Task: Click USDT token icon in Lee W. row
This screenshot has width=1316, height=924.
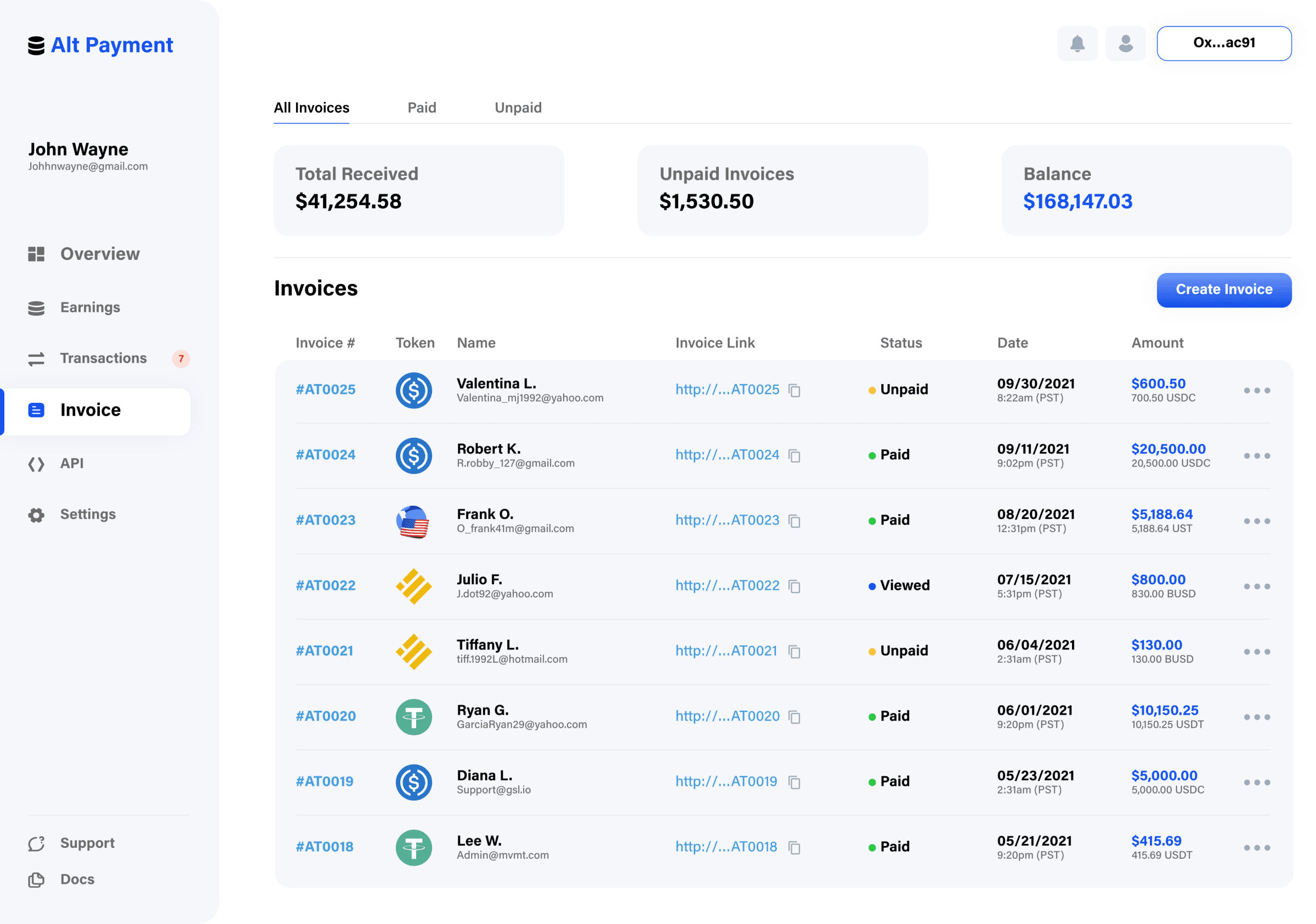Action: [x=414, y=848]
